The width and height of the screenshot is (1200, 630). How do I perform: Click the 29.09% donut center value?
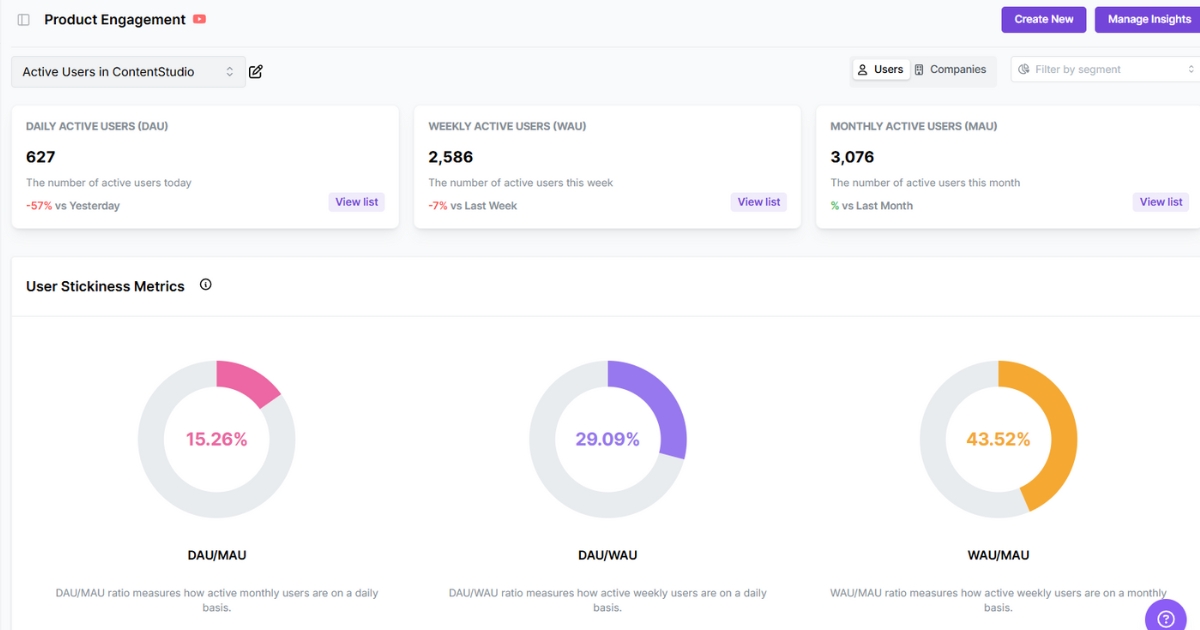pos(608,439)
